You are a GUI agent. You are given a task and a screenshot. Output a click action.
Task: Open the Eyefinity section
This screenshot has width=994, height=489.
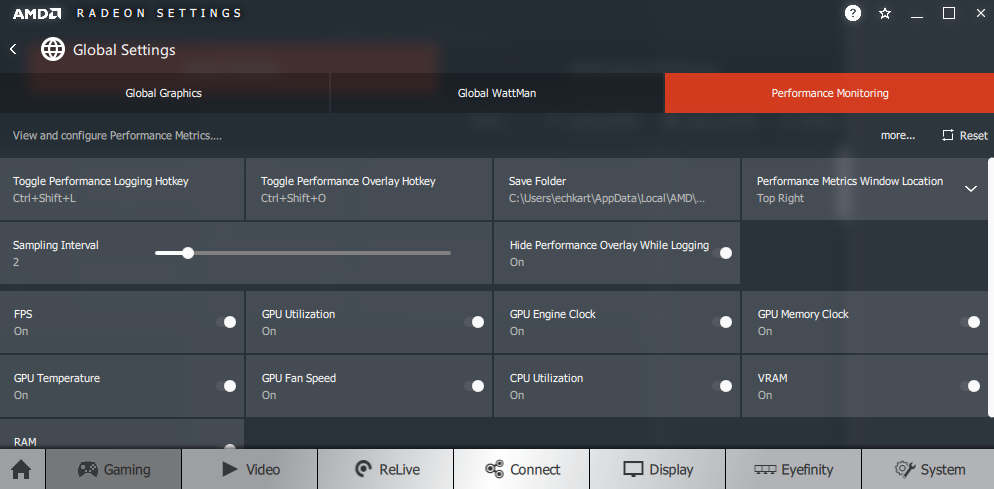[x=793, y=469]
